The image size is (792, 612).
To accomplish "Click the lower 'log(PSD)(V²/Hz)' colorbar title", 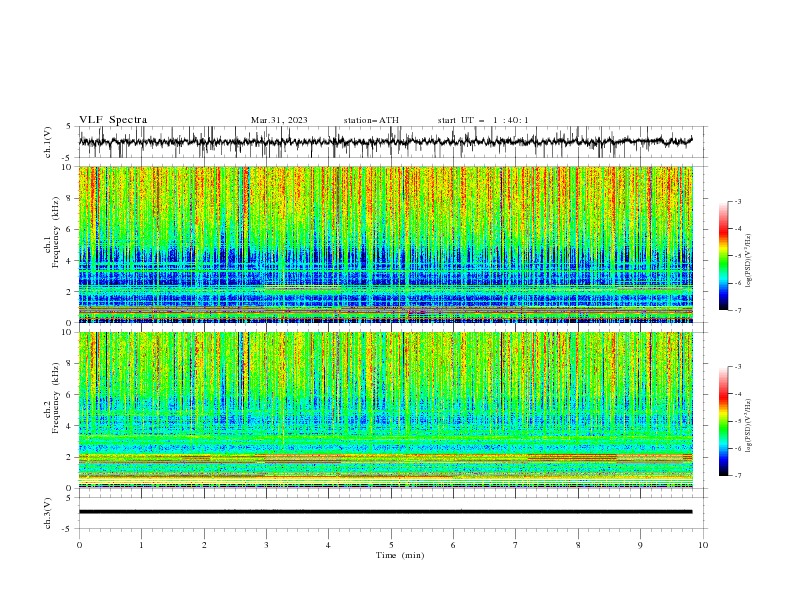I will [x=749, y=426].
